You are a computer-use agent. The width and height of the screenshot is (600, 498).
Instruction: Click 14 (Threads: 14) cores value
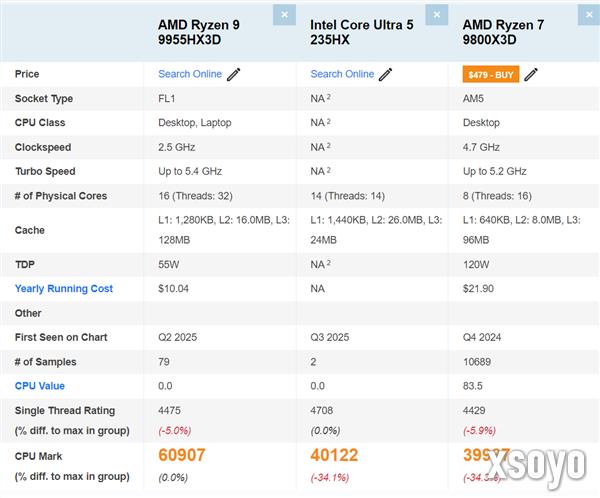pyautogui.click(x=347, y=196)
